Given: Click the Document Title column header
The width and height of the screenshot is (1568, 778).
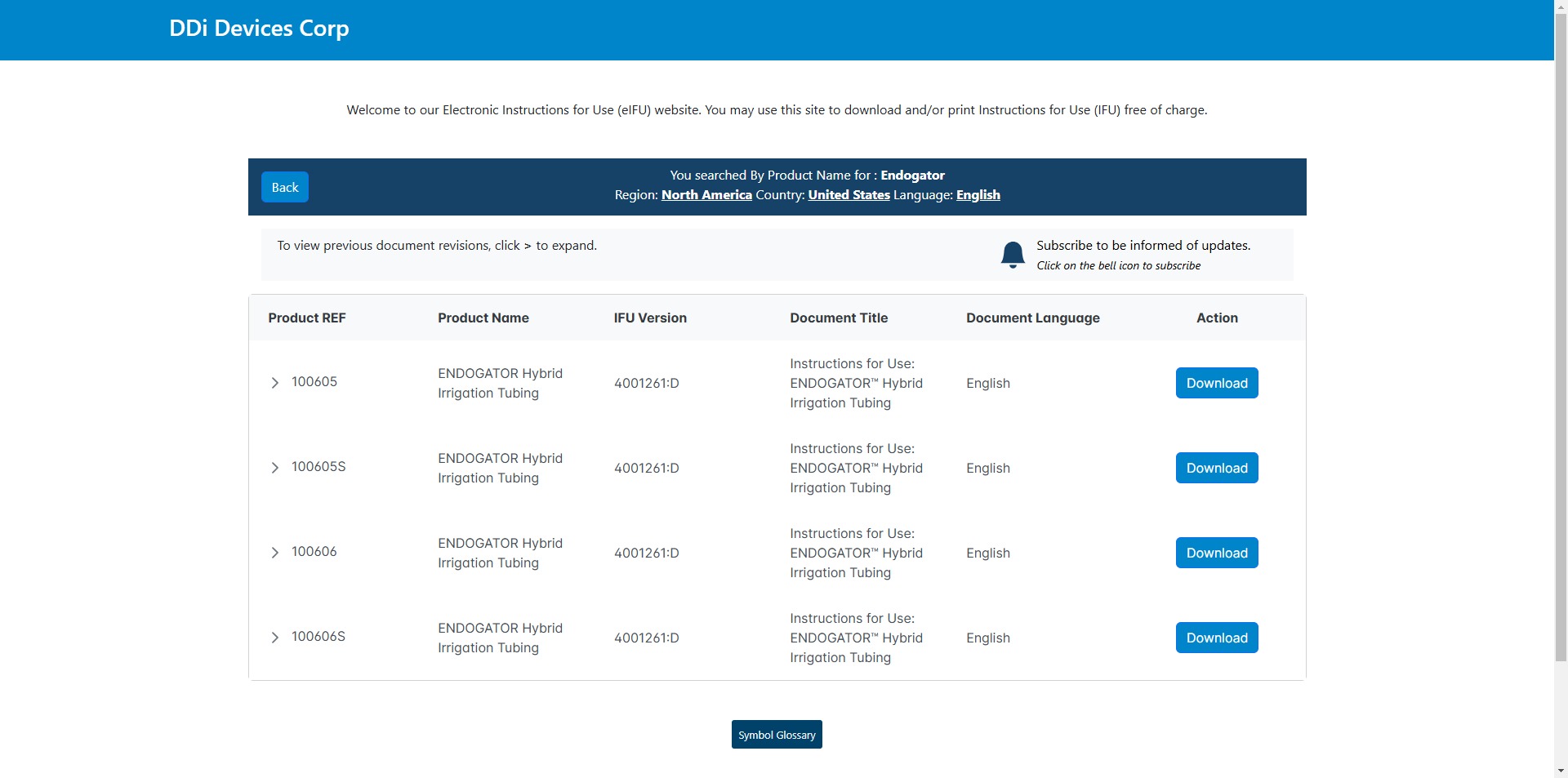Looking at the screenshot, I should [x=839, y=318].
